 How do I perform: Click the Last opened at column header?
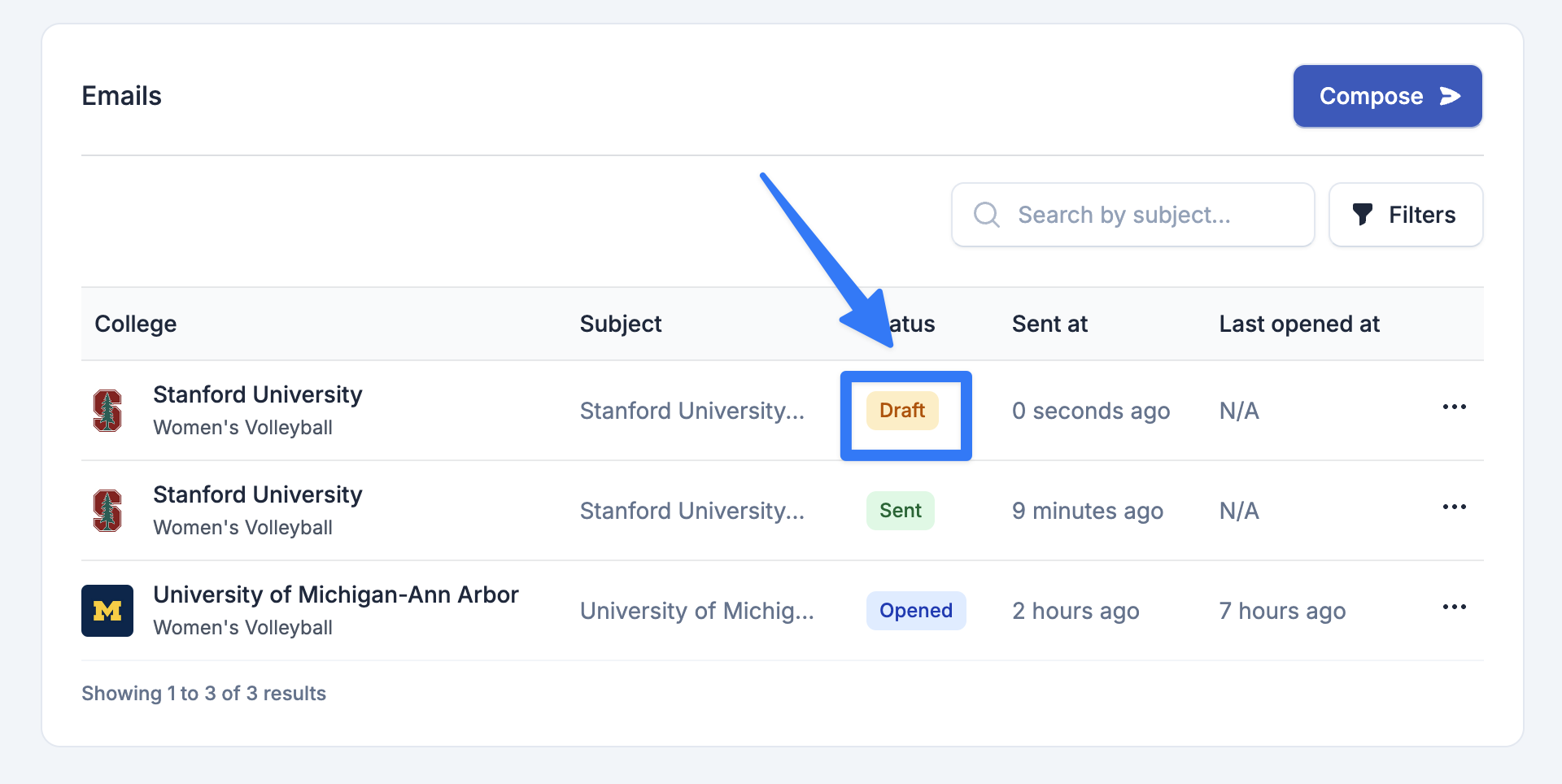pyautogui.click(x=1299, y=324)
